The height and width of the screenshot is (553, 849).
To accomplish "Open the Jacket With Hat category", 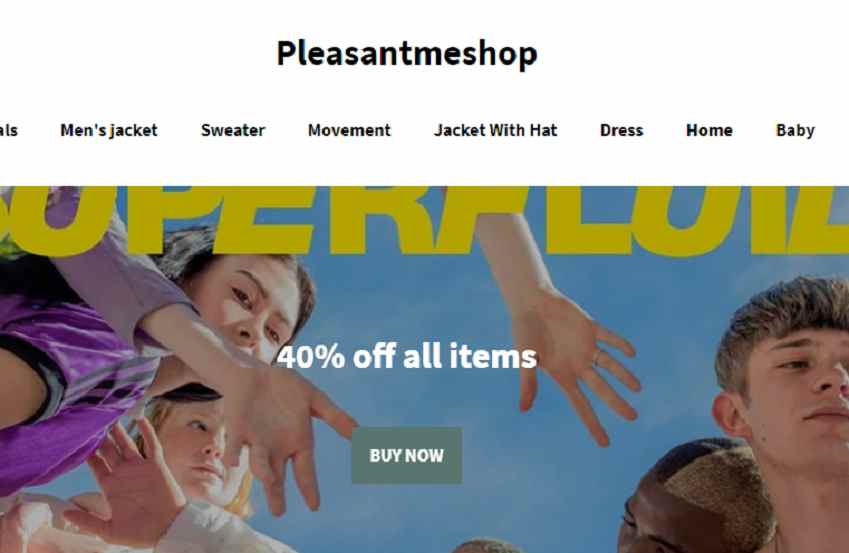I will tap(495, 131).
